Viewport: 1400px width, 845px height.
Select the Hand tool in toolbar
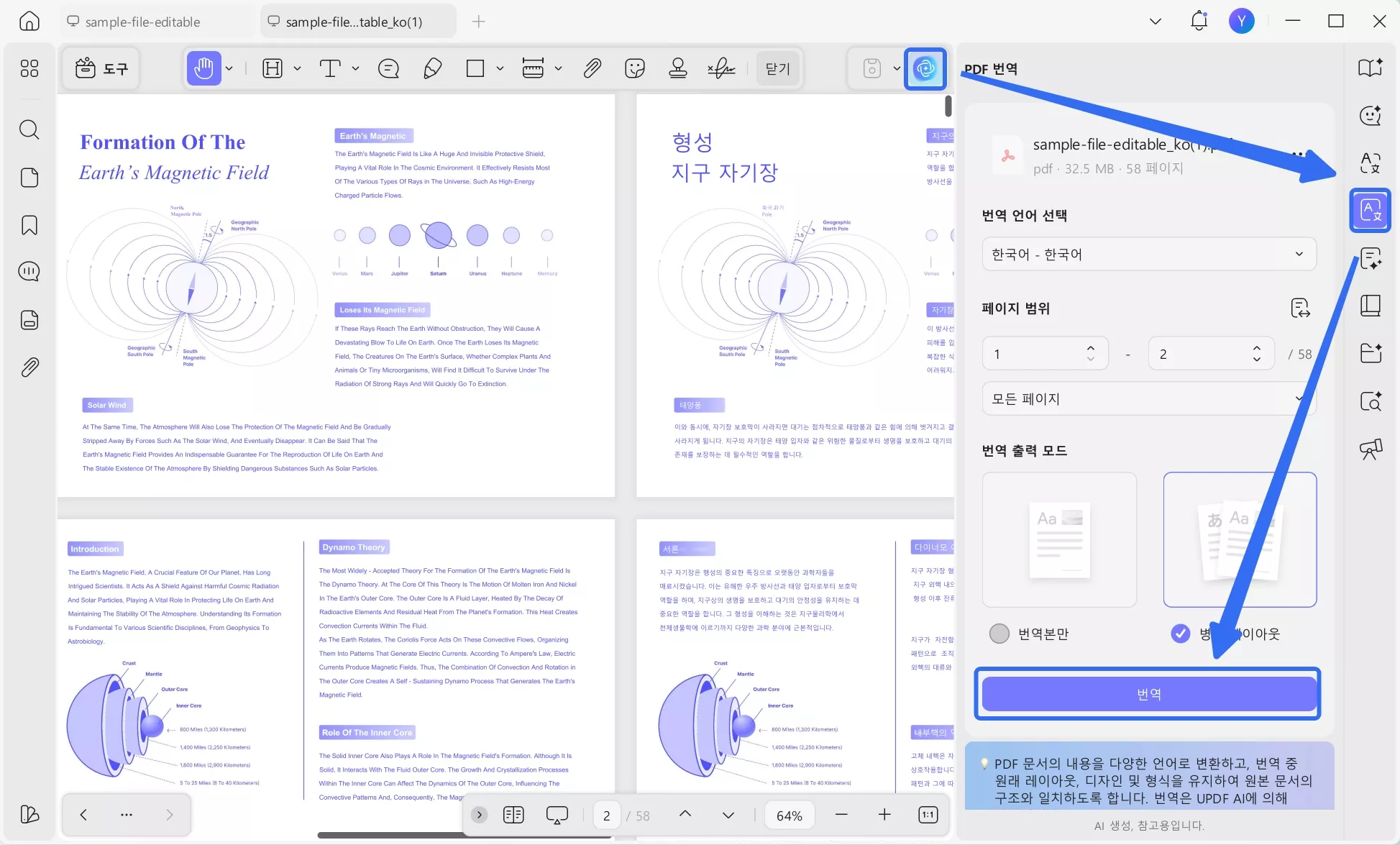203,68
